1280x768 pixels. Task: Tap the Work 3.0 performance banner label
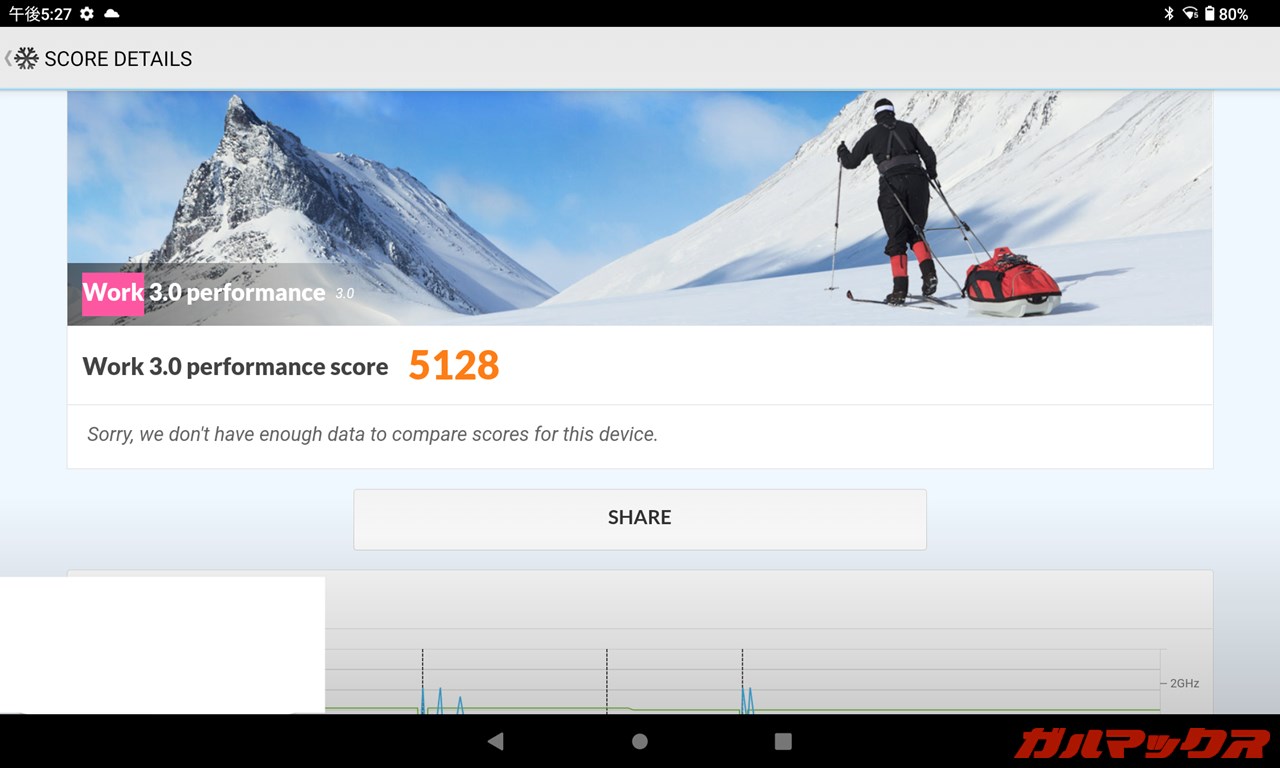click(204, 293)
